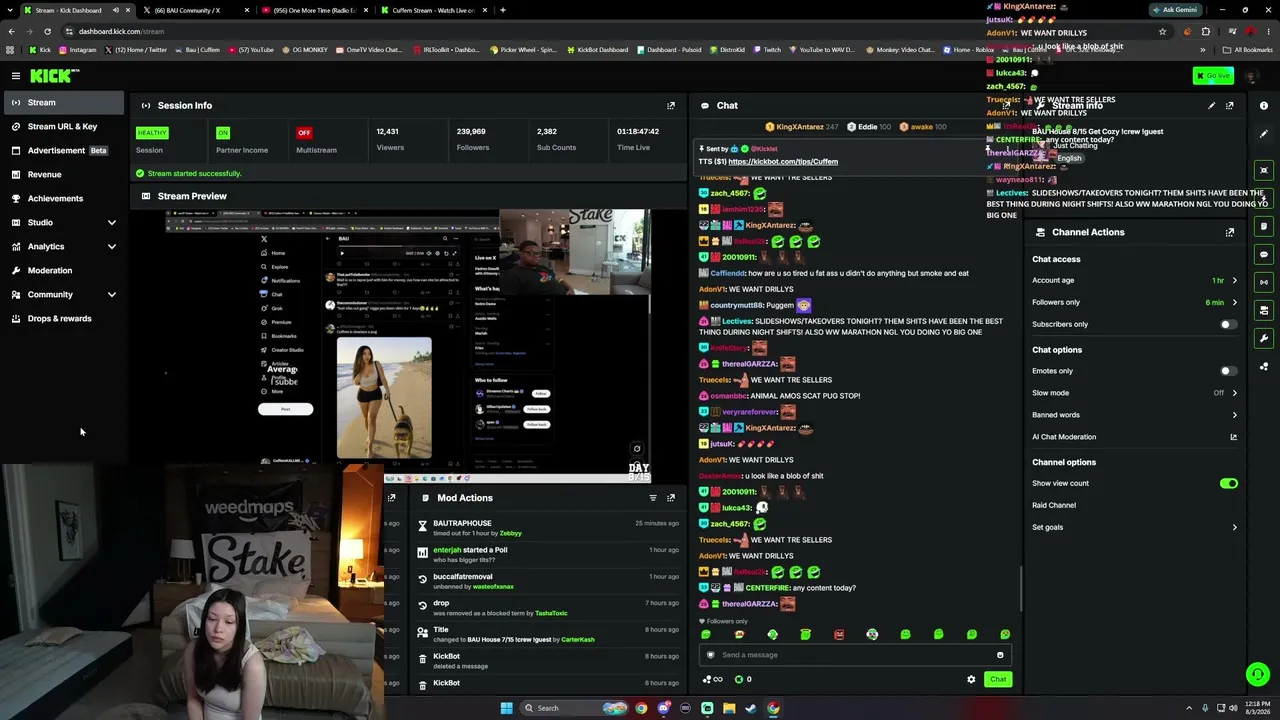Screen dimensions: 1280x720
Task: Open the Achievements page
Action: click(64, 198)
